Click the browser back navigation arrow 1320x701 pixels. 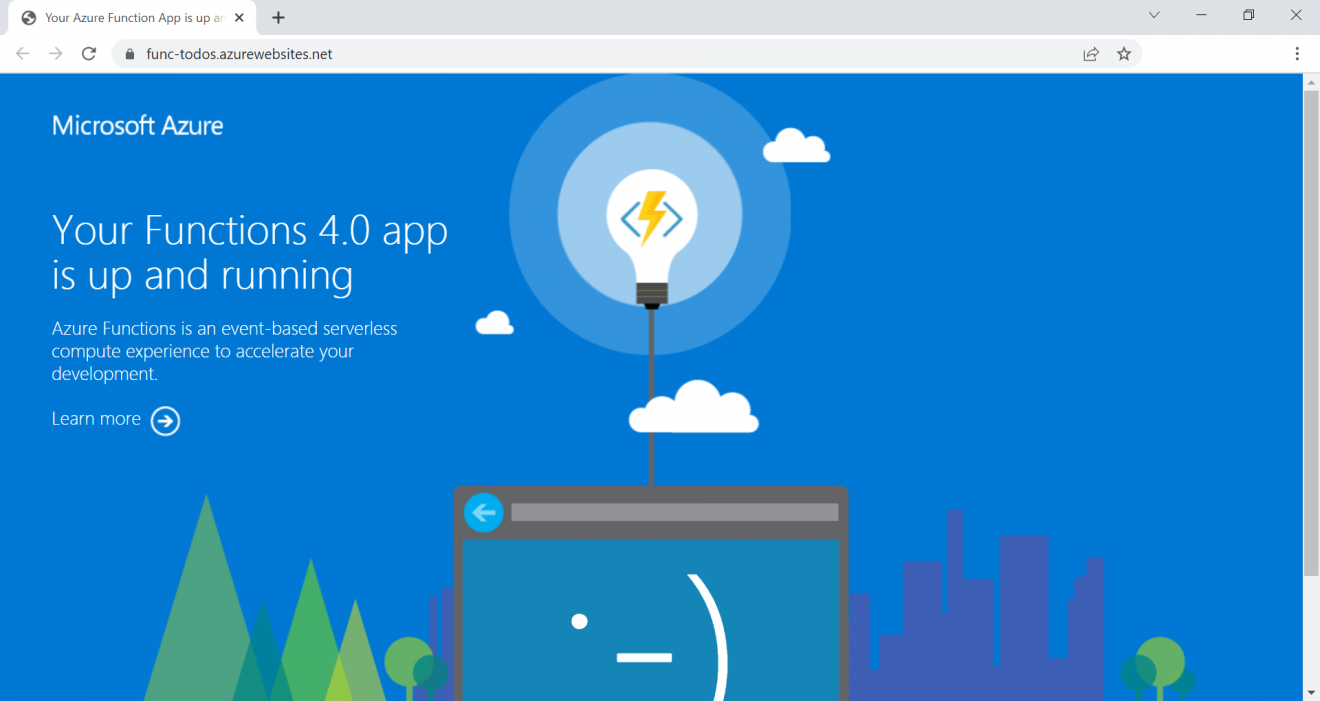click(22, 54)
